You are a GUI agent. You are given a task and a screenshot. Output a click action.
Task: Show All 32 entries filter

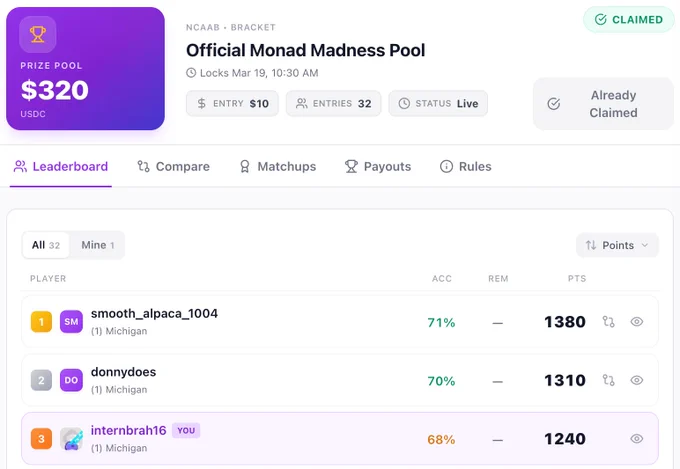click(x=46, y=245)
